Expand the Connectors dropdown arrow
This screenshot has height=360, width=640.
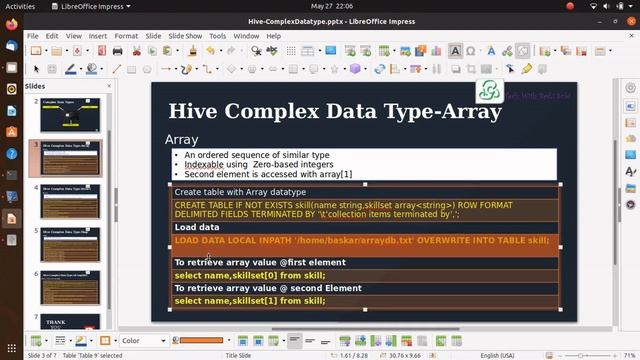click(x=217, y=69)
